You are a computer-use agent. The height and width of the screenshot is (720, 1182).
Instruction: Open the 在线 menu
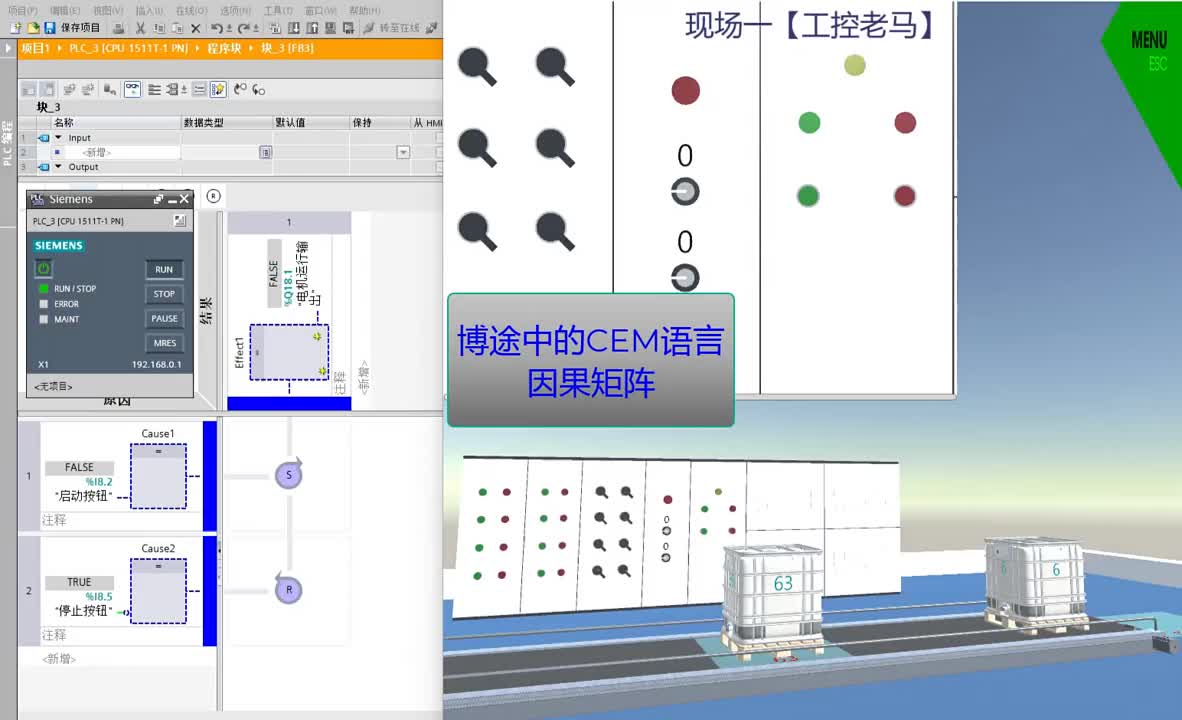tap(191, 11)
